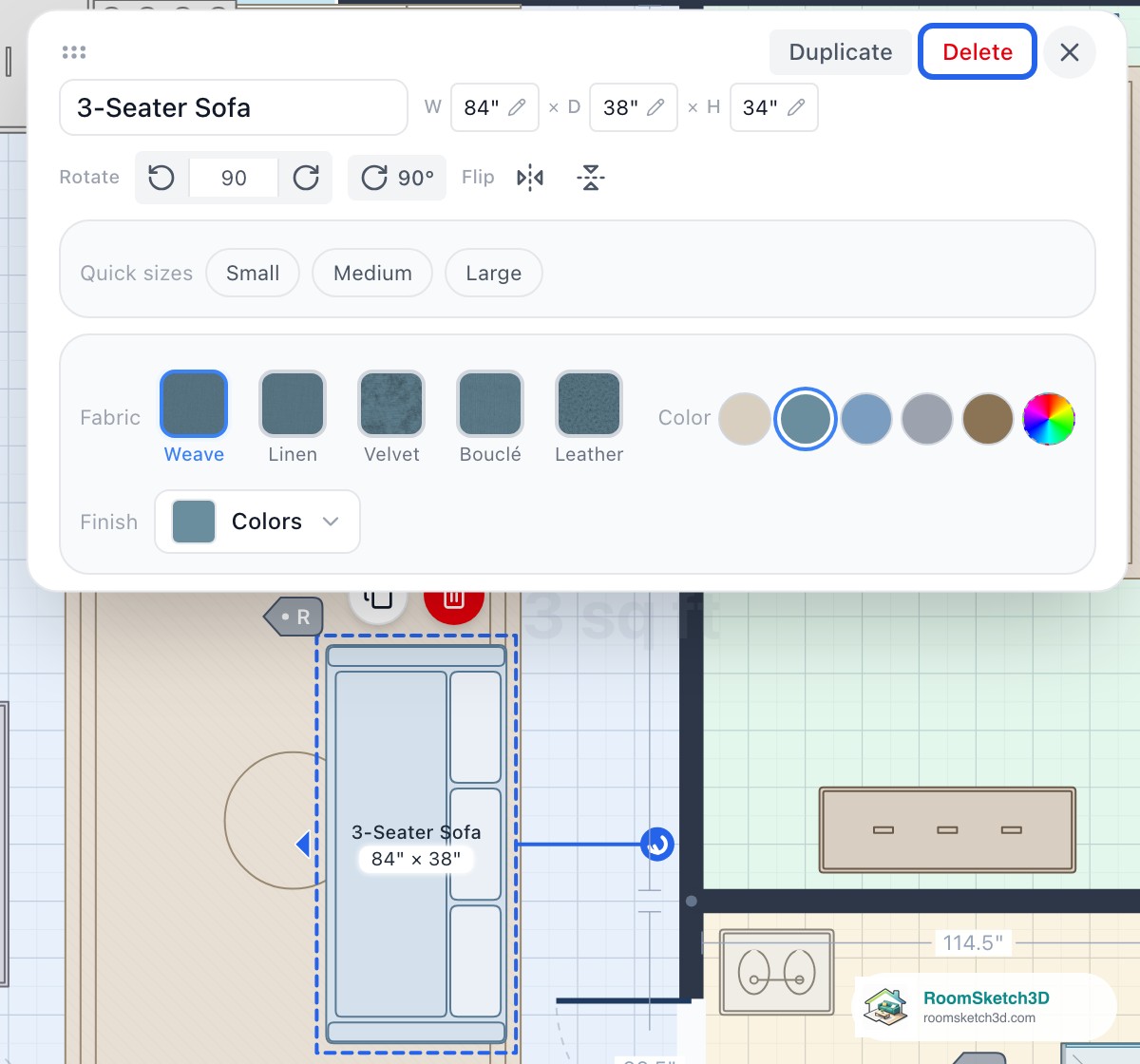Pick the selected teal-blue color swatch
This screenshot has width=1140, height=1064.
pyautogui.click(x=806, y=419)
